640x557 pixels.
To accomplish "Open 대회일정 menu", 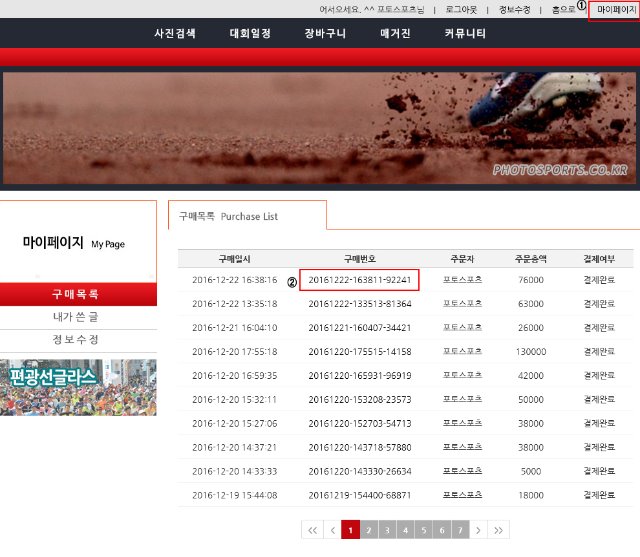I will [x=250, y=33].
